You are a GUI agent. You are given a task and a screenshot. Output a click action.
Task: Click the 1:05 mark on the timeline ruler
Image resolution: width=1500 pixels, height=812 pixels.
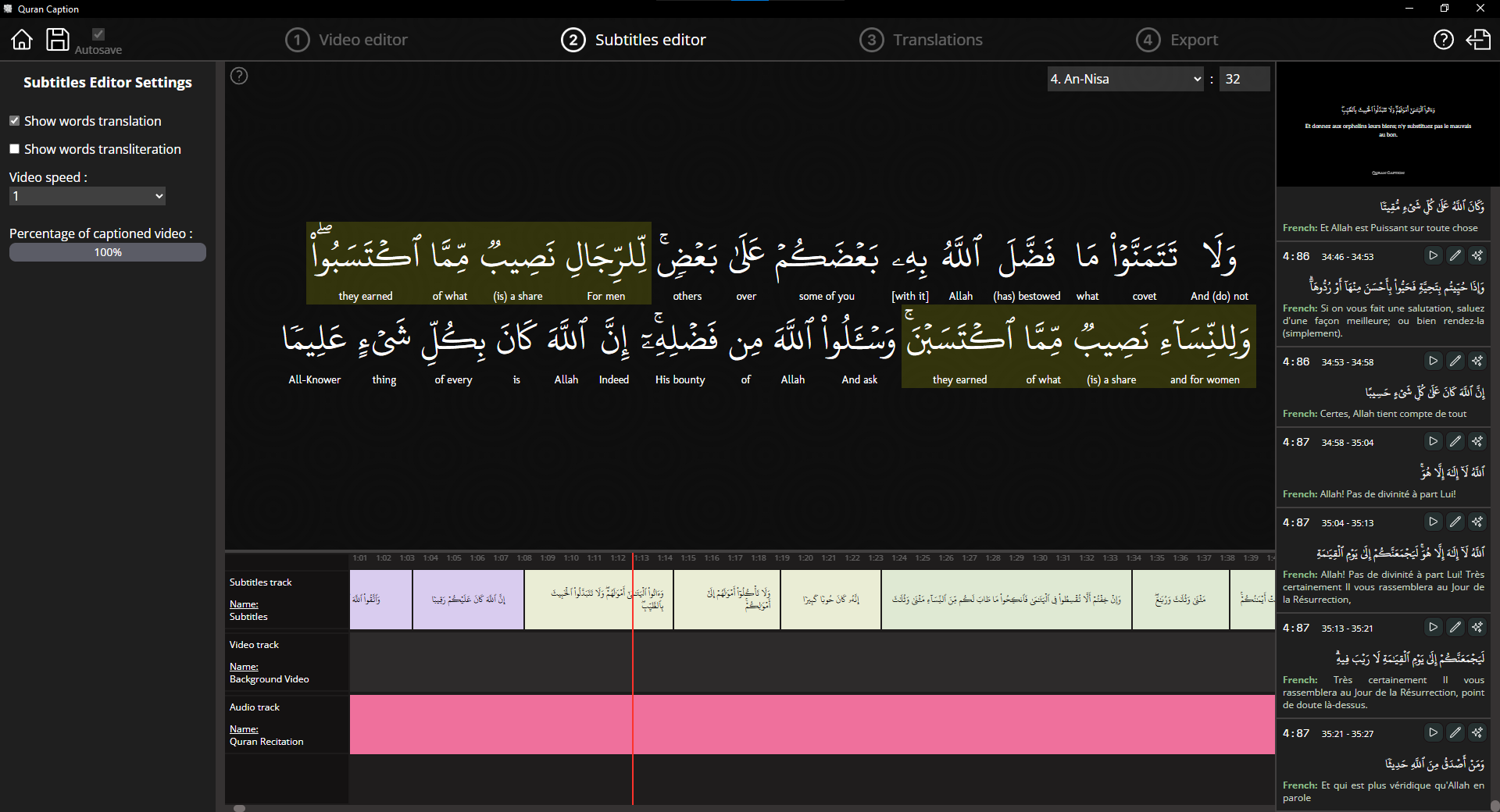click(x=454, y=558)
